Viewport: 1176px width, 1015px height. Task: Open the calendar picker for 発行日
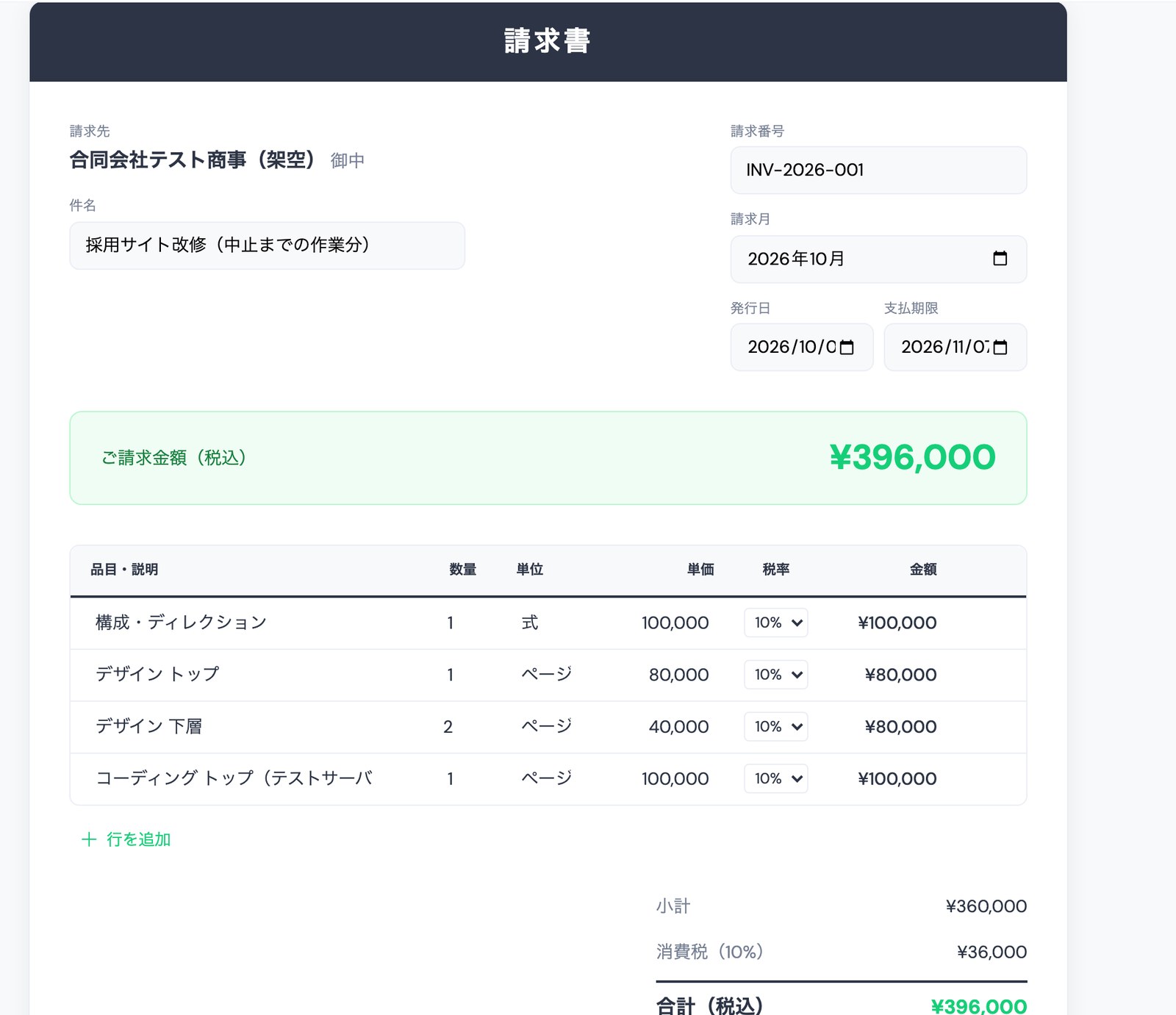[847, 347]
